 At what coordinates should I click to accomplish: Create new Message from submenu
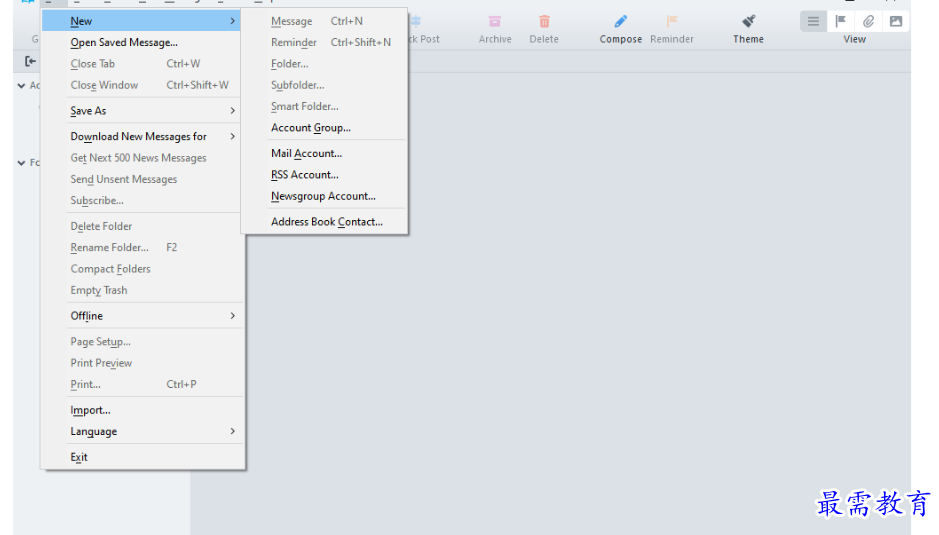pyautogui.click(x=325, y=21)
